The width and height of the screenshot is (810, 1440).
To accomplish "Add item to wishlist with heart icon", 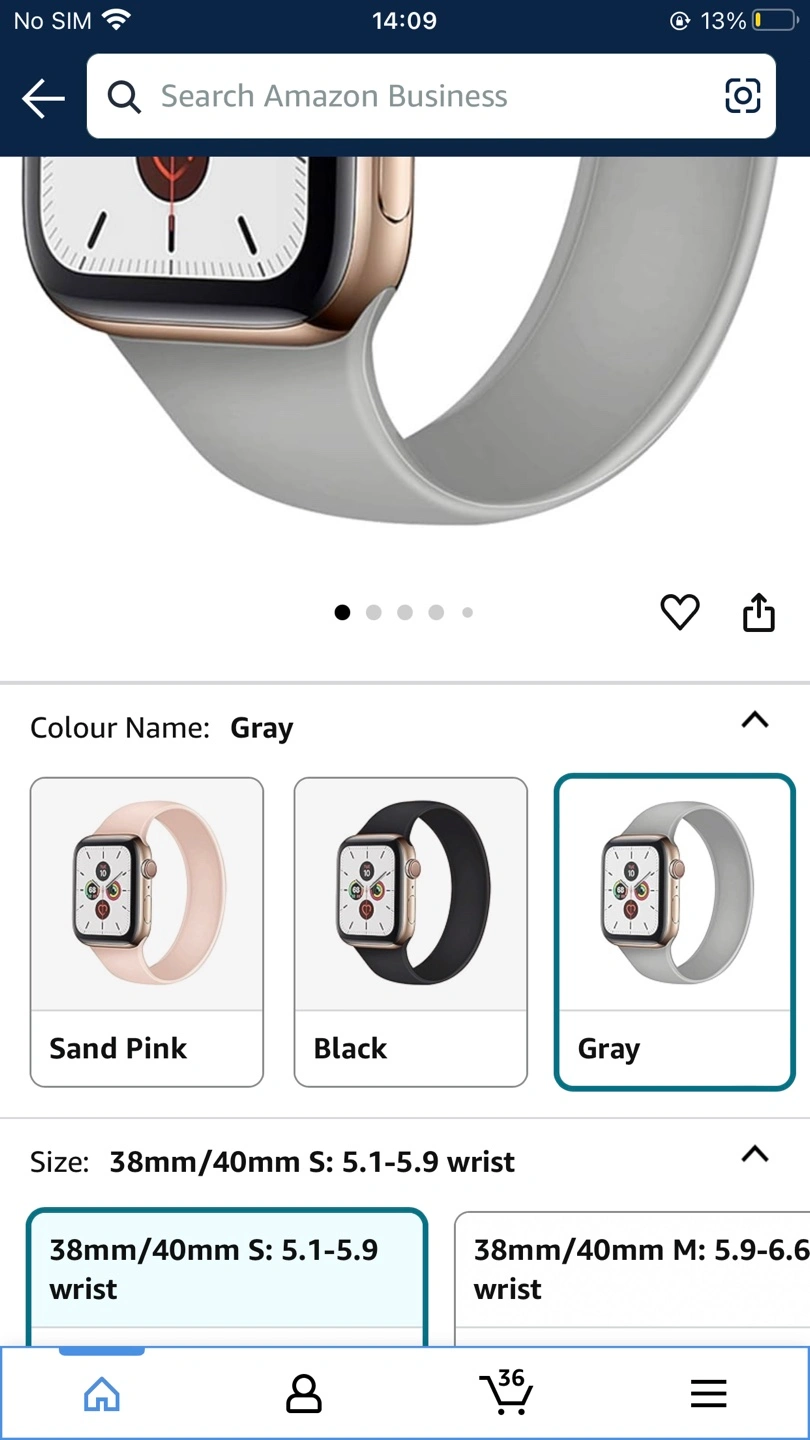I will point(680,612).
